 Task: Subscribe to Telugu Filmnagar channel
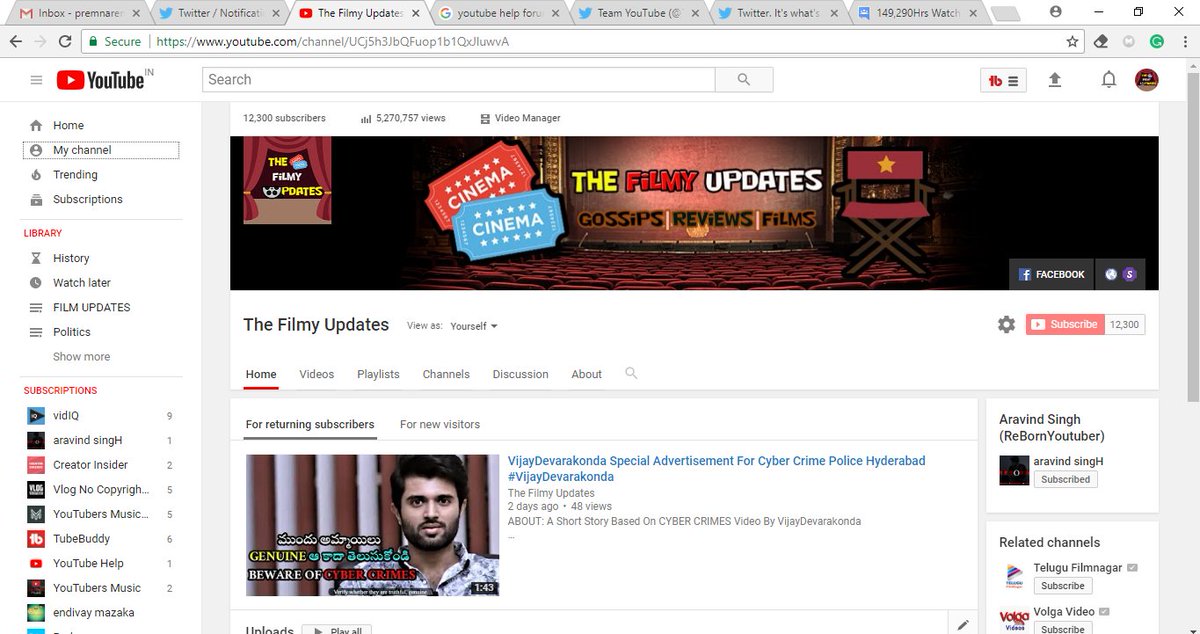coord(1062,586)
